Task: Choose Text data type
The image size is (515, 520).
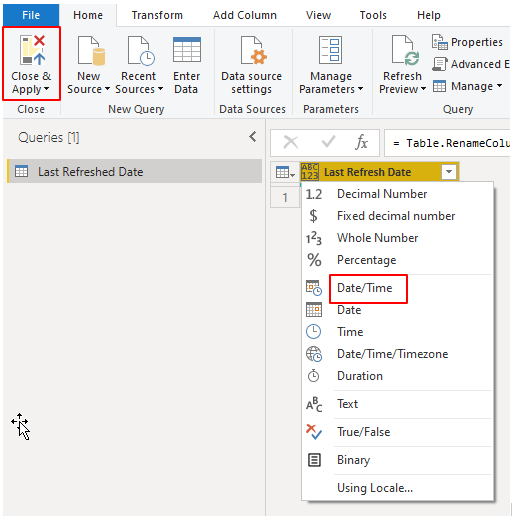Action: coord(397,404)
